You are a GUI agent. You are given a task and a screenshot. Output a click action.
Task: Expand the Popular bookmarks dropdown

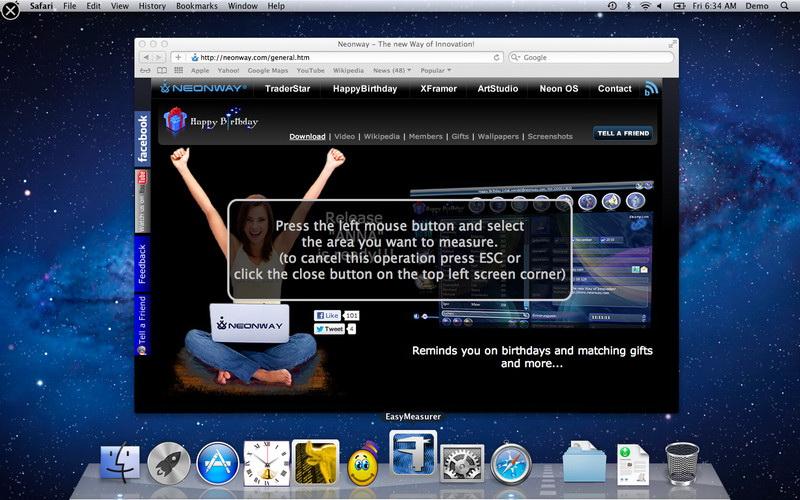click(435, 71)
